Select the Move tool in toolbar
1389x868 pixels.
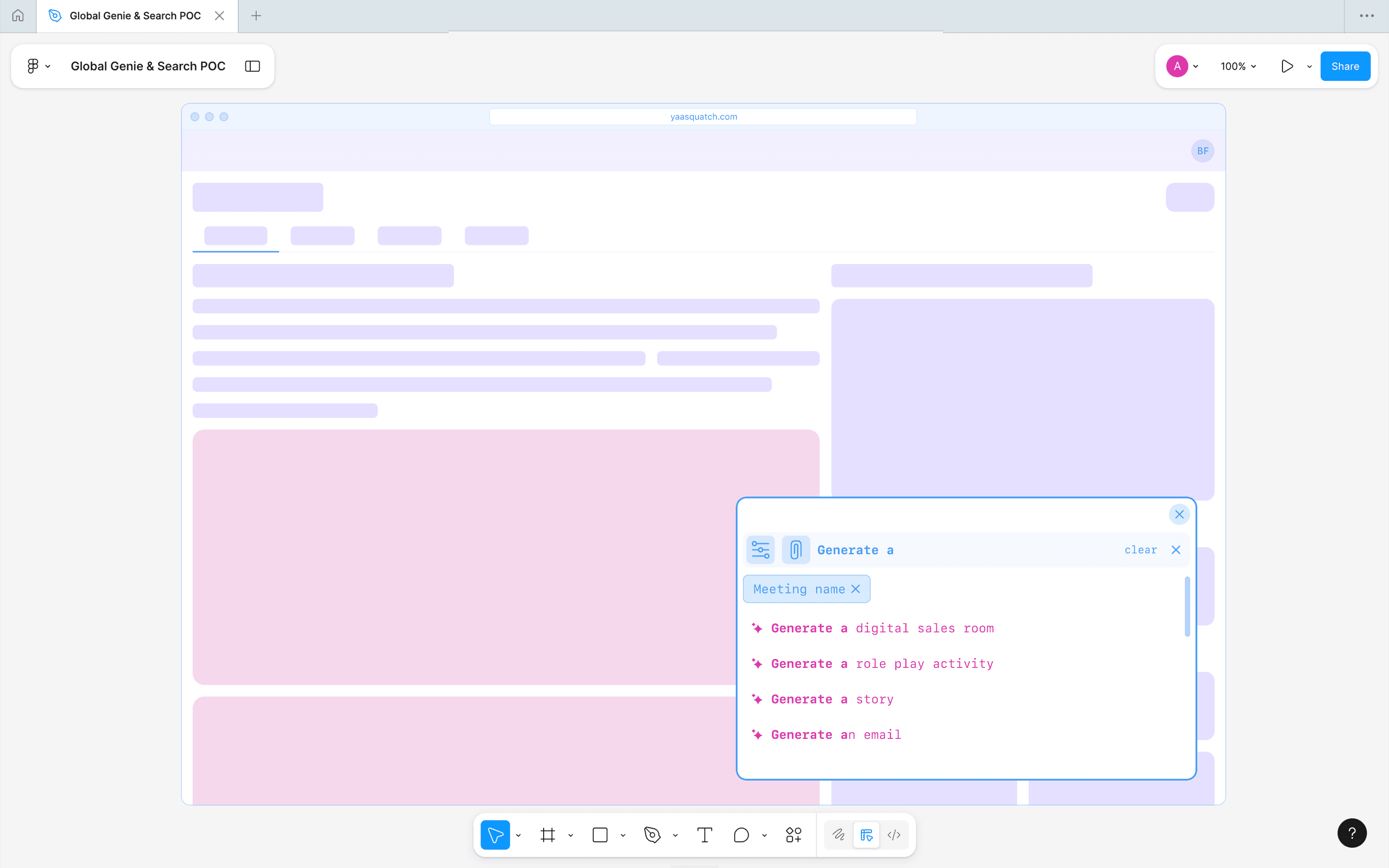(x=495, y=835)
